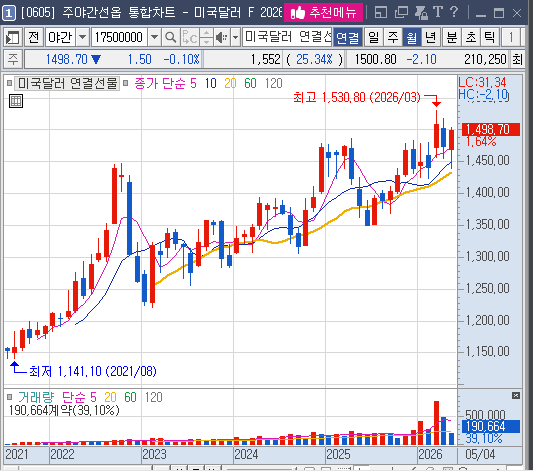Click the speaker sound alert icon

point(222,37)
